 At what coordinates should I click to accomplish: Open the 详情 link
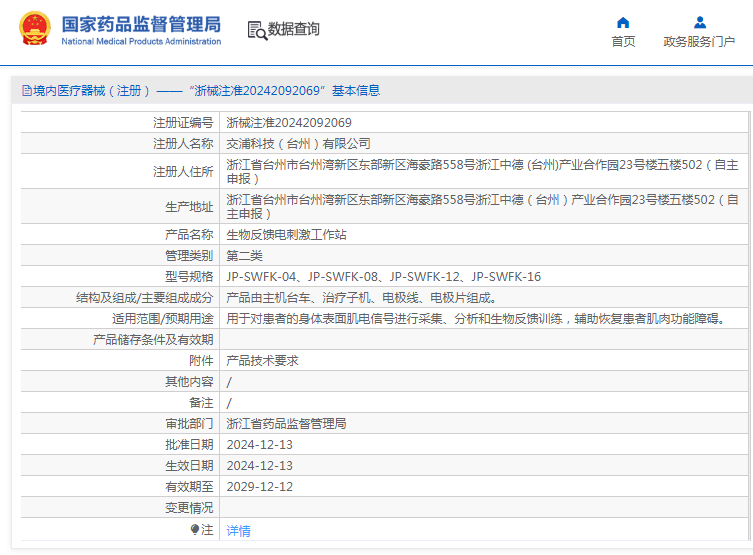[238, 531]
